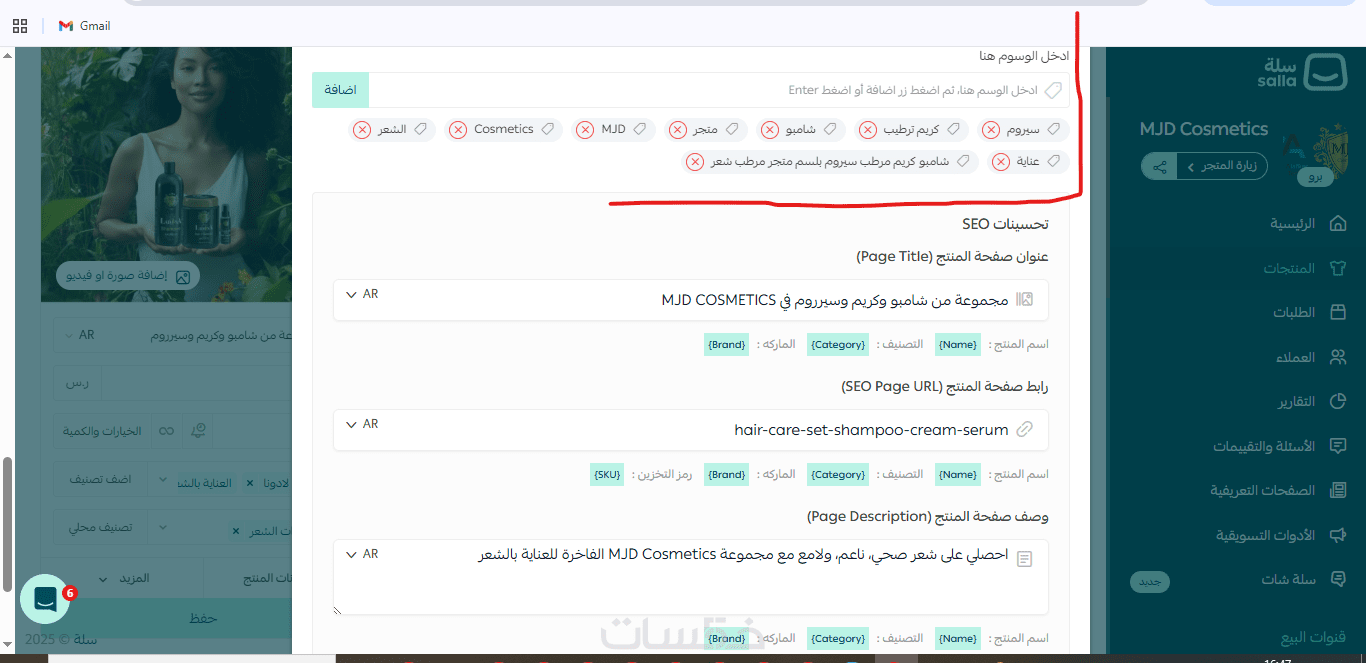Image resolution: width=1366 pixels, height=663 pixels.
Task: Click the tag icon inside tags input
Action: point(1053,90)
